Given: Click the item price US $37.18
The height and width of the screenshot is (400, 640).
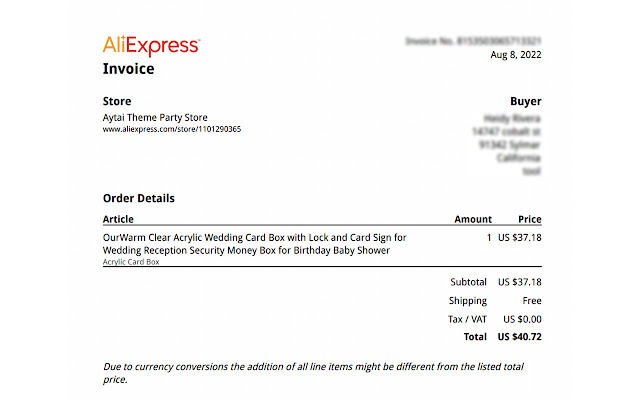Looking at the screenshot, I should 520,238.
